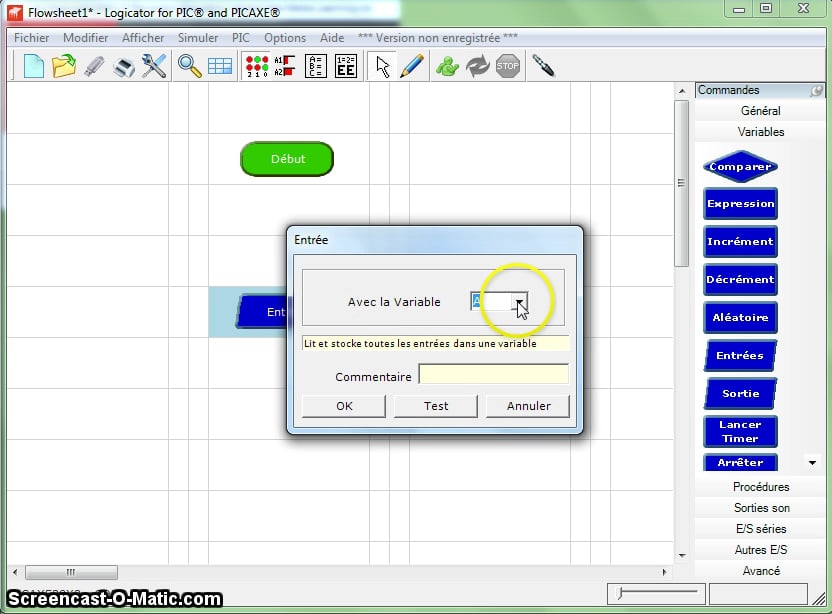
Task: Click into the Commentaire text field
Action: 493,374
